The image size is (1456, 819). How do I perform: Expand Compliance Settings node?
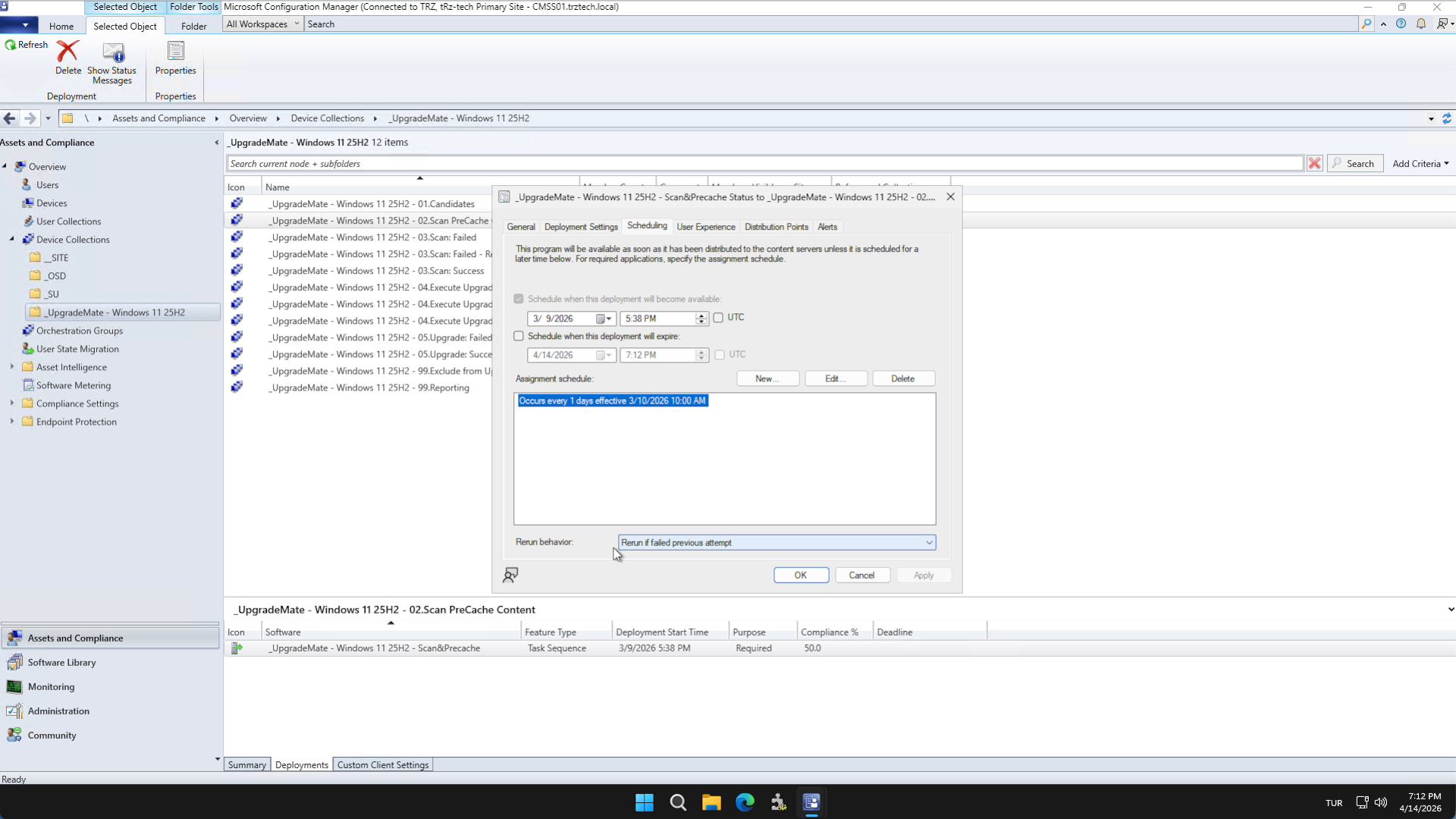(12, 403)
